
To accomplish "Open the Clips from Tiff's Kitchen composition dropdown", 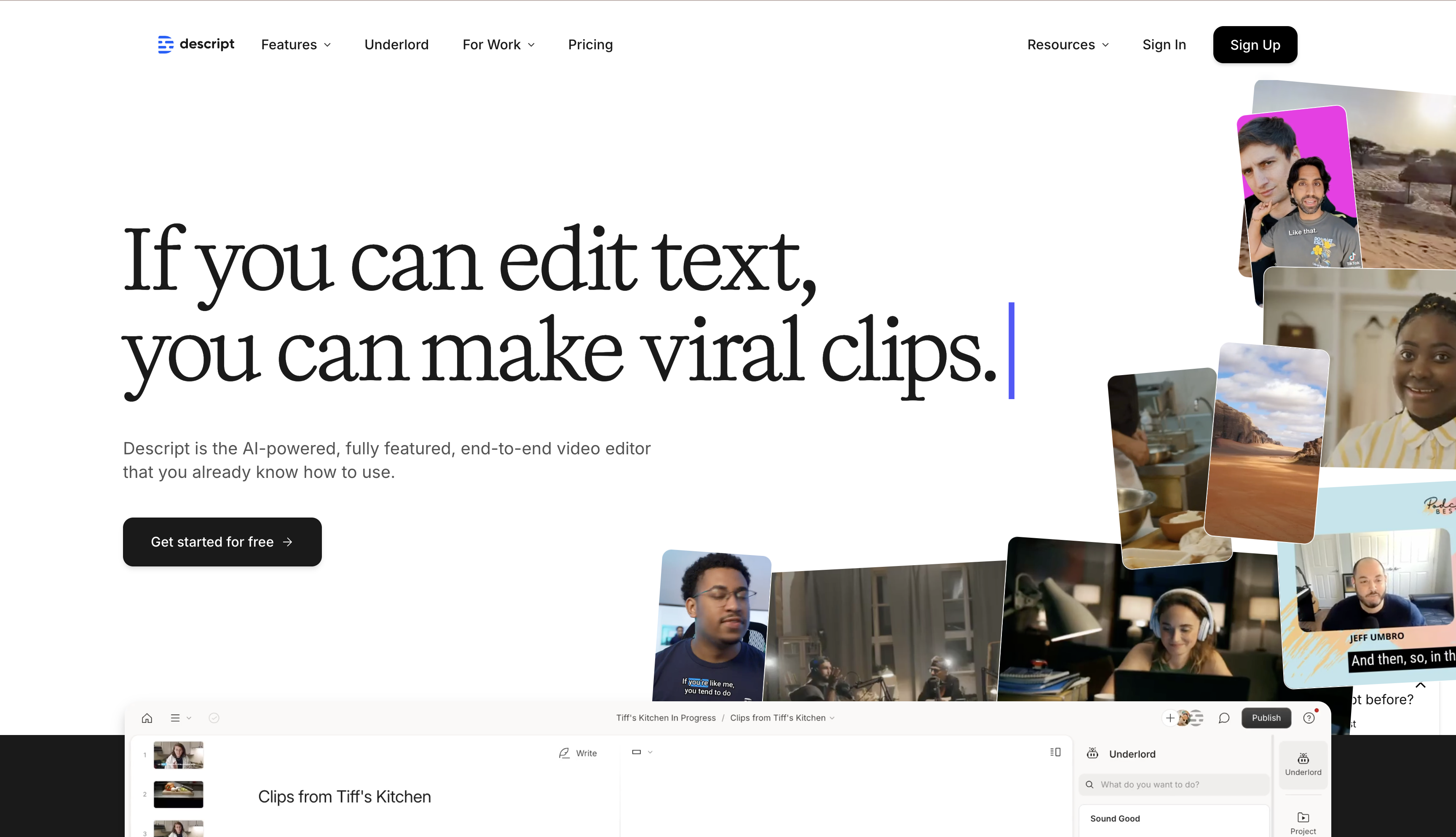I will pos(782,718).
